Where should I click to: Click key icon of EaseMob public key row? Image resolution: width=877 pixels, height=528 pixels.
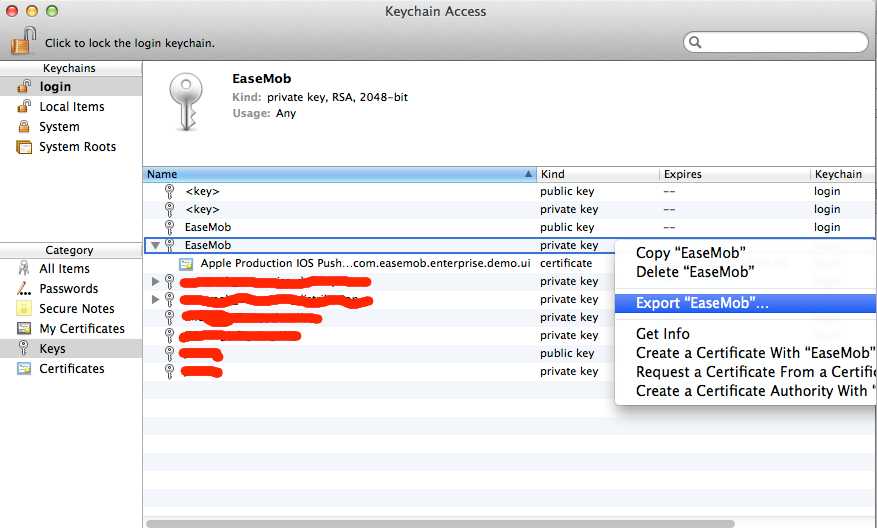coord(169,227)
